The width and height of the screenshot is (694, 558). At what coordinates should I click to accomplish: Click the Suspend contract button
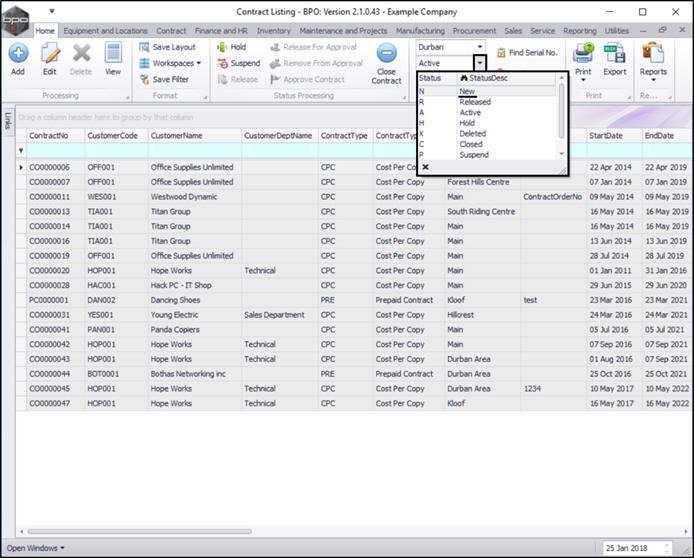click(239, 63)
